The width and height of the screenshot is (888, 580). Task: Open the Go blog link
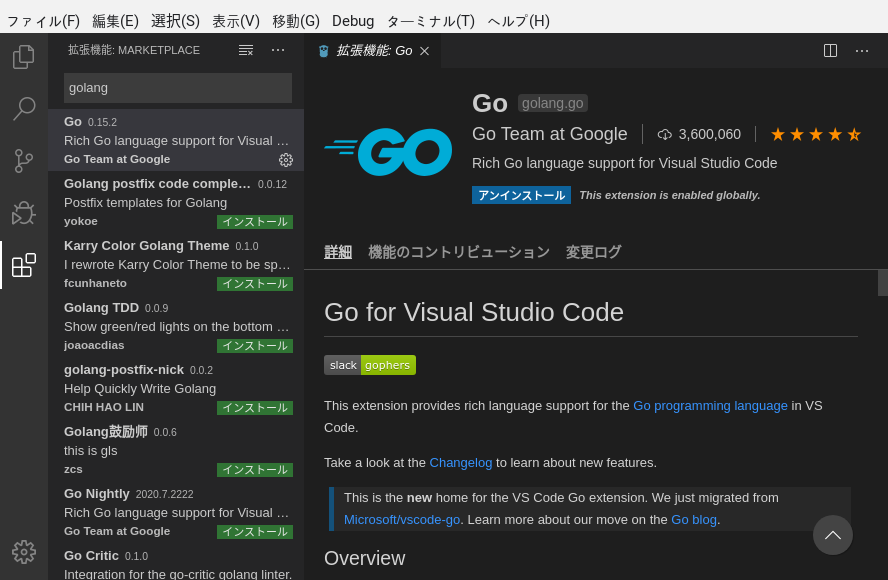[694, 519]
